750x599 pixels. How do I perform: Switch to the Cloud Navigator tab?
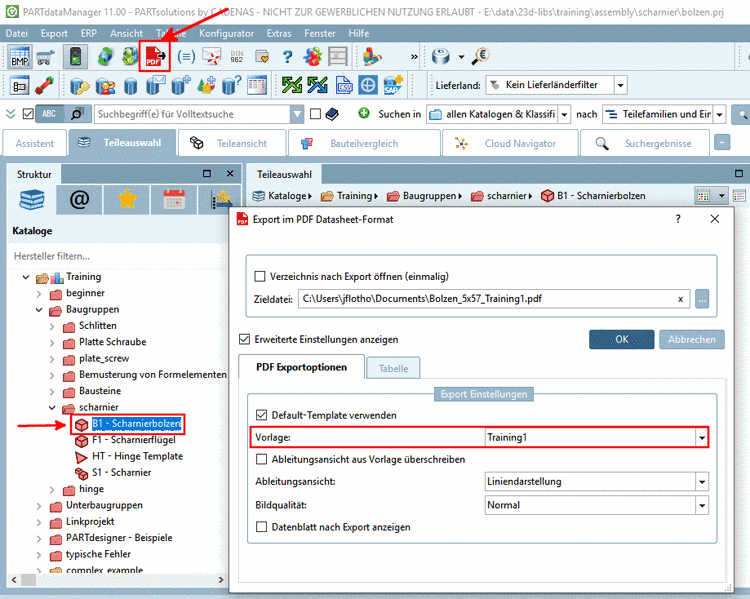point(510,143)
